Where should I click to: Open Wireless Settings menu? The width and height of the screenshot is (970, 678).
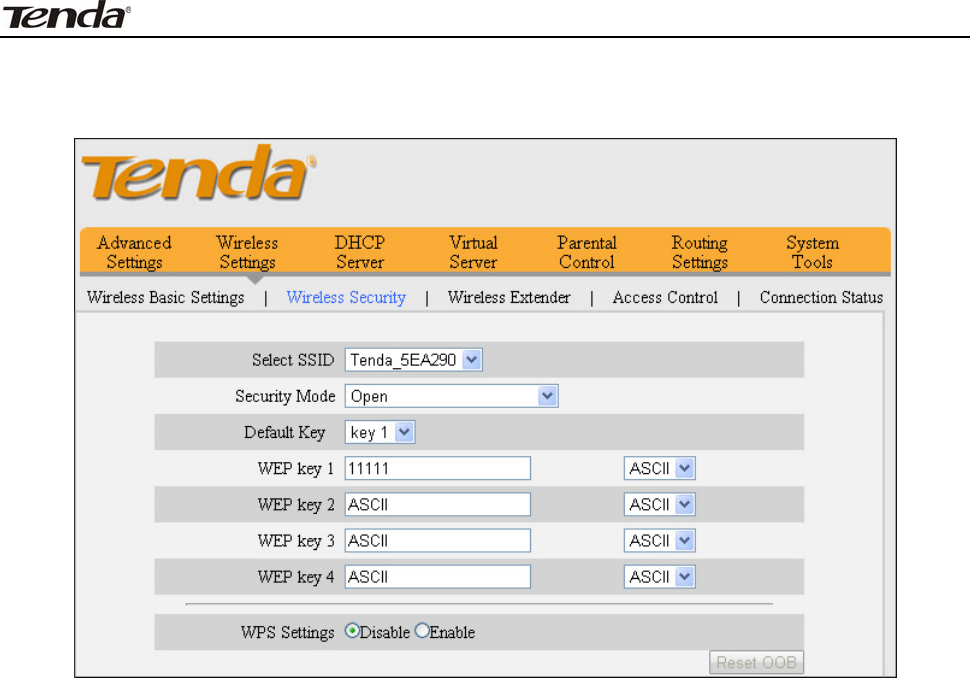[247, 252]
